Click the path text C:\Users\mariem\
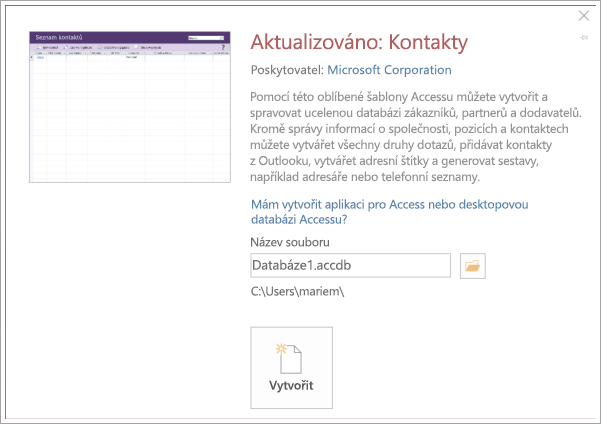The height and width of the screenshot is (424, 601). click(297, 292)
